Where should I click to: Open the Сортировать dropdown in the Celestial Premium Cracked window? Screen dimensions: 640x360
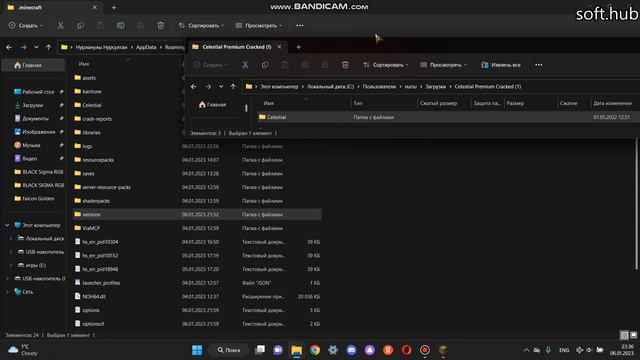(x=386, y=65)
